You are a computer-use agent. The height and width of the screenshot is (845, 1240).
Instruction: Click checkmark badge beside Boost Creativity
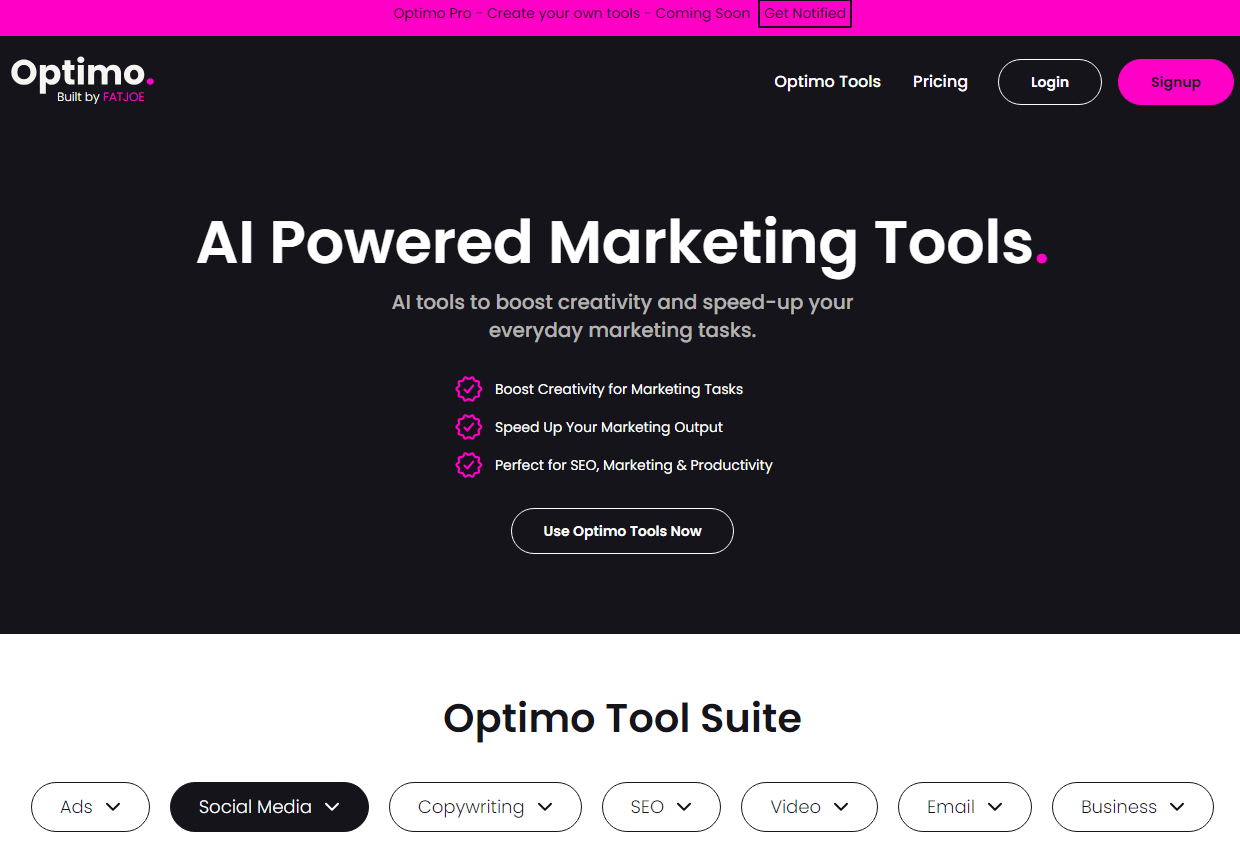click(x=468, y=389)
